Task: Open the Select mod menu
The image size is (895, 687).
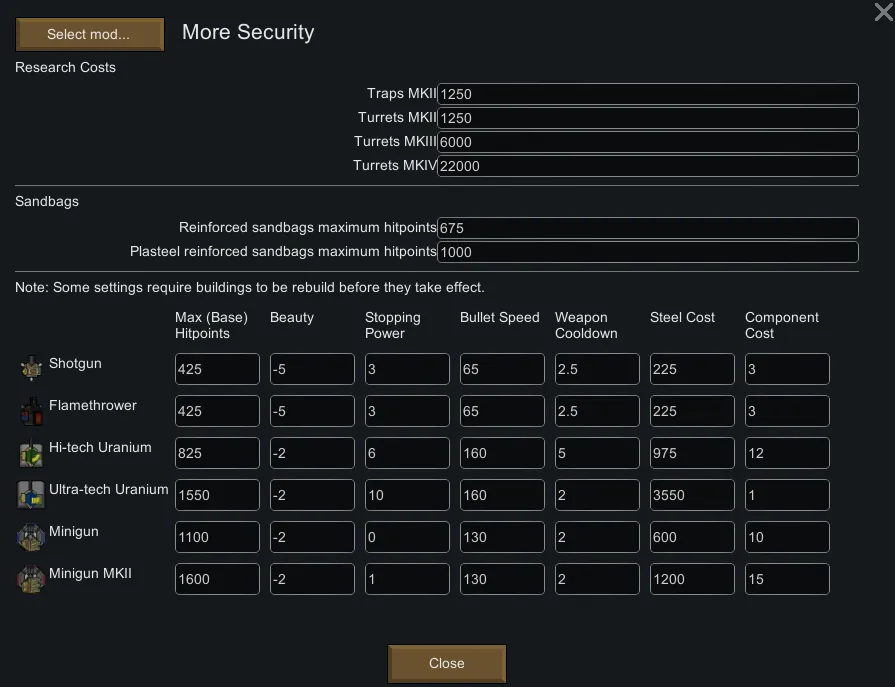Action: (x=89, y=34)
